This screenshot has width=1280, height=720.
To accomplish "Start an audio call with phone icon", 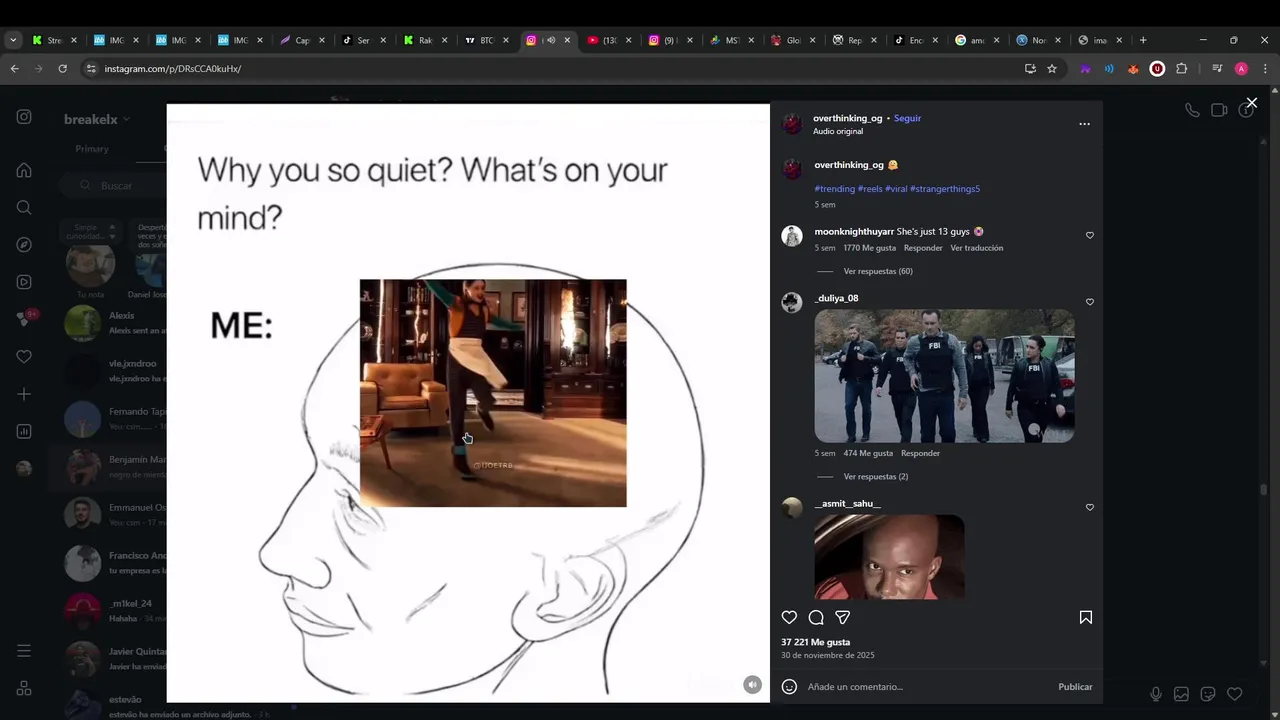I will click(1192, 110).
